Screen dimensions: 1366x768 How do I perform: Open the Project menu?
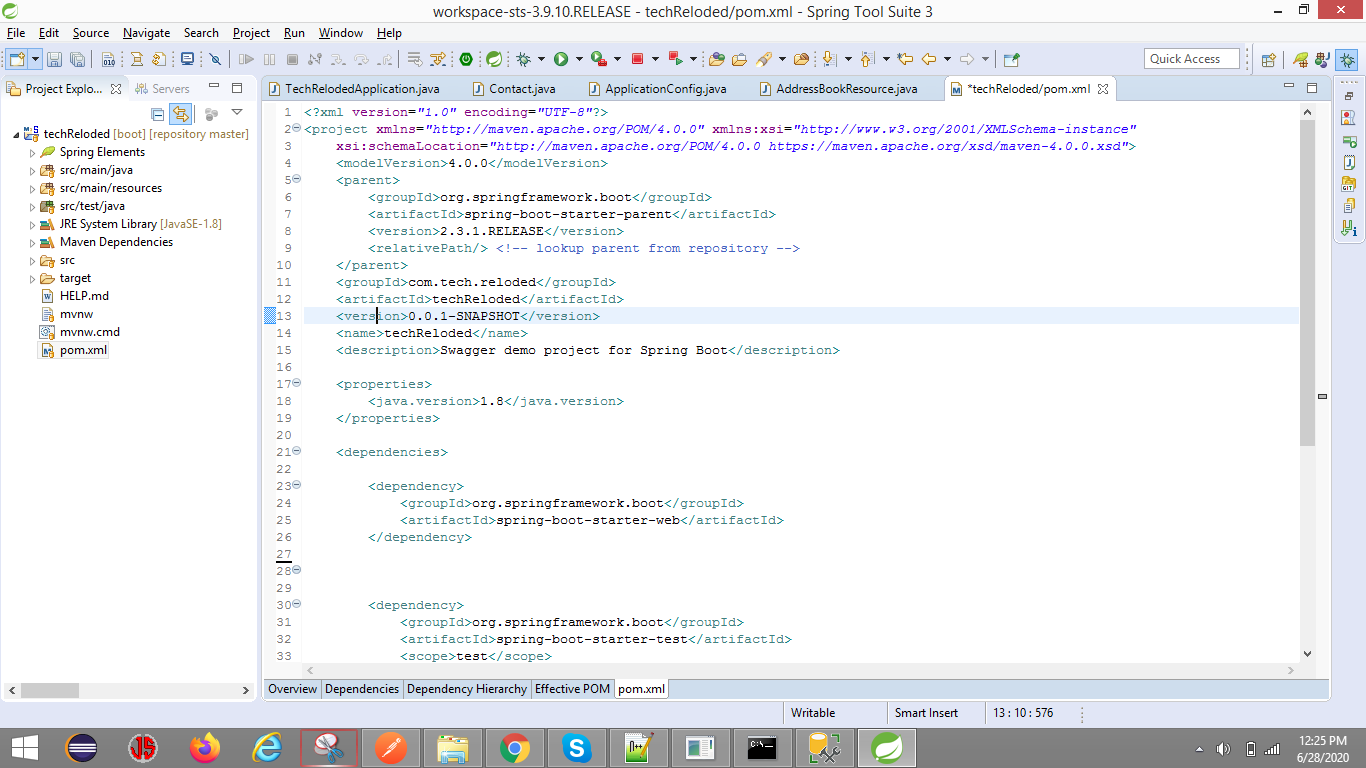251,33
